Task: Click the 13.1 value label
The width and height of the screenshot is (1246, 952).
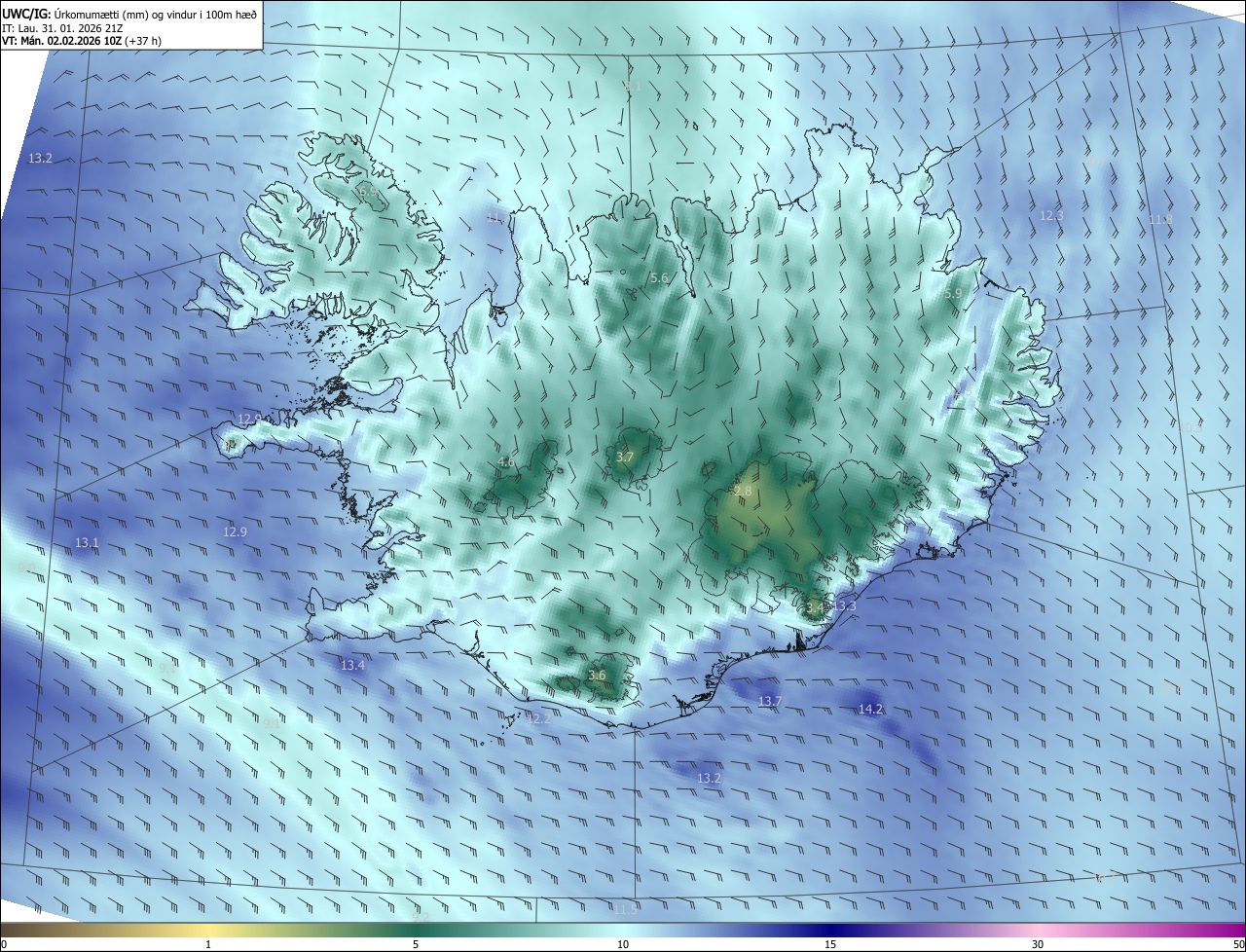Action: (87, 542)
